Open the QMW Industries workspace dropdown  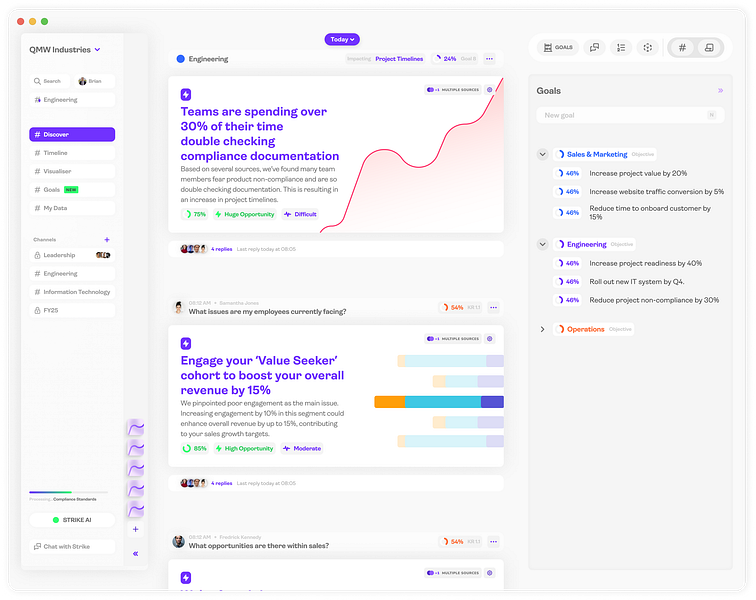[65, 50]
